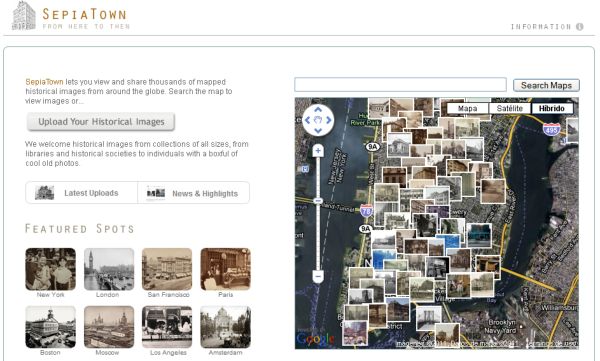Pan the map down with arrow
Screen dimensions: 600x361
(318, 131)
